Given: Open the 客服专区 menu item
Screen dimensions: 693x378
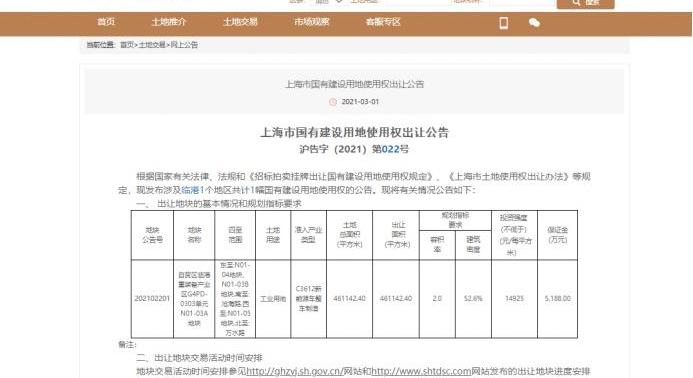Looking at the screenshot, I should [x=383, y=22].
